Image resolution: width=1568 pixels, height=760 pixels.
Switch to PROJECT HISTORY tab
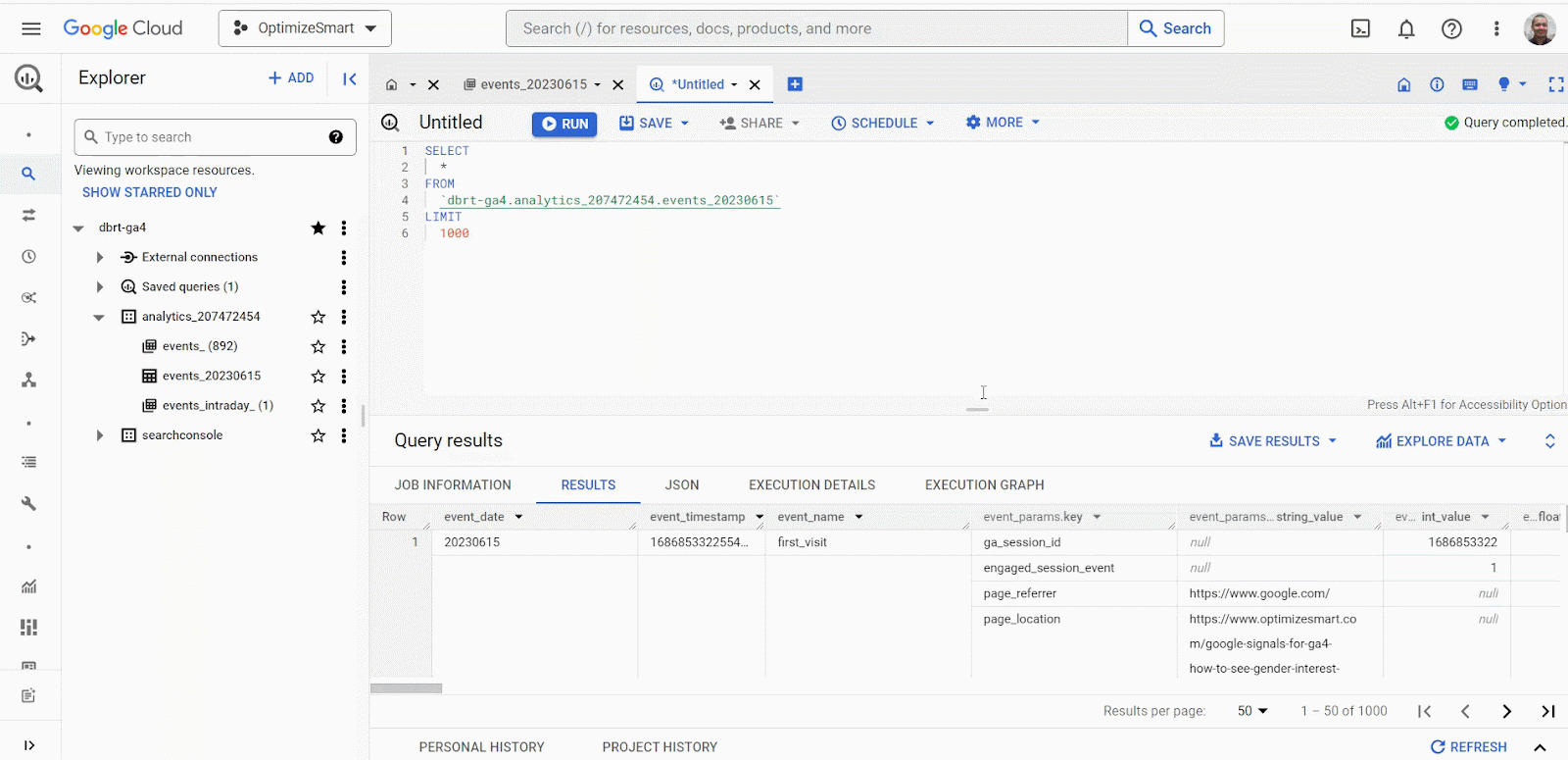[660, 747]
